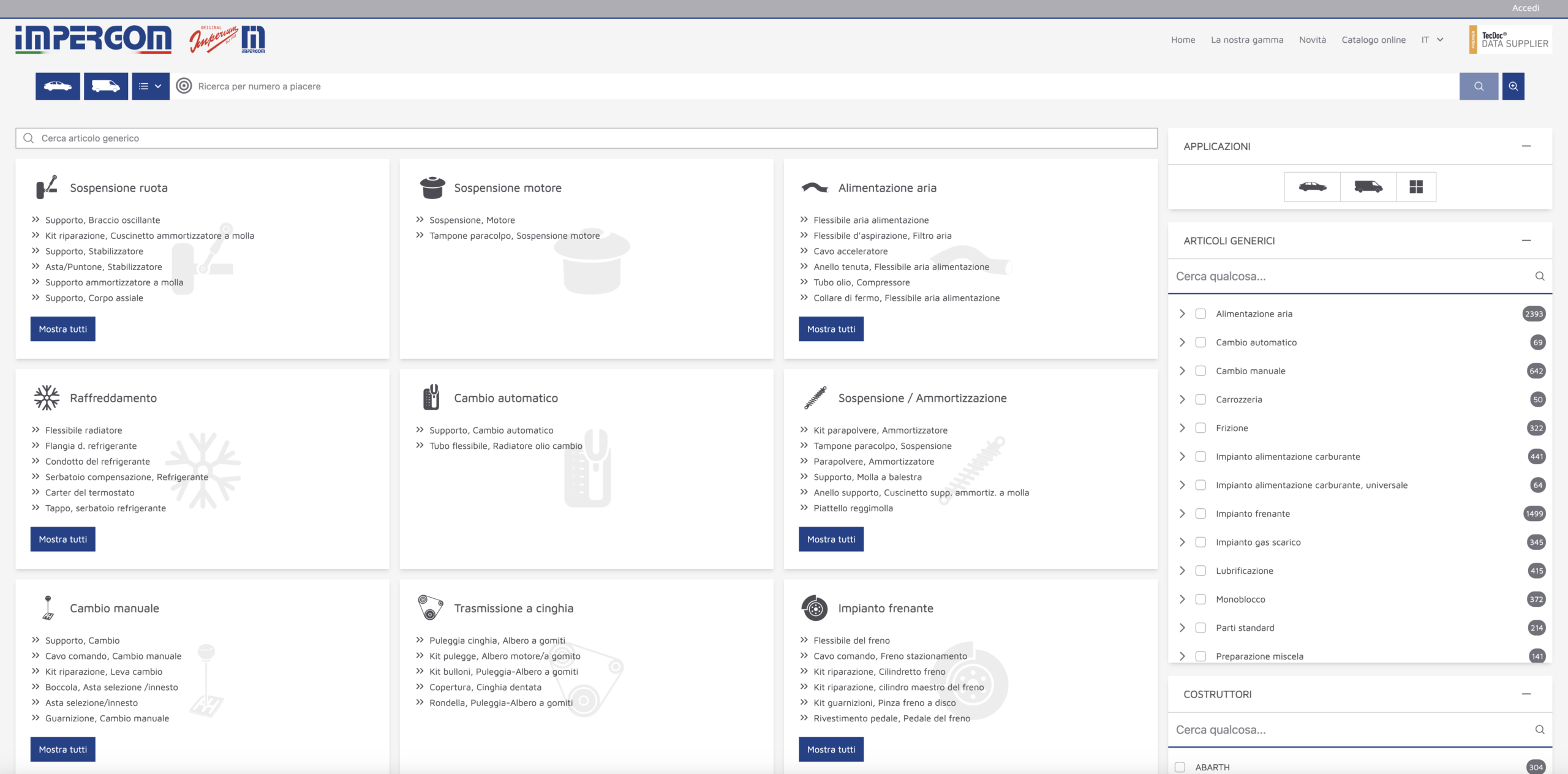Open the IT language dropdown
Viewport: 1568px width, 774px height.
pos(1432,40)
